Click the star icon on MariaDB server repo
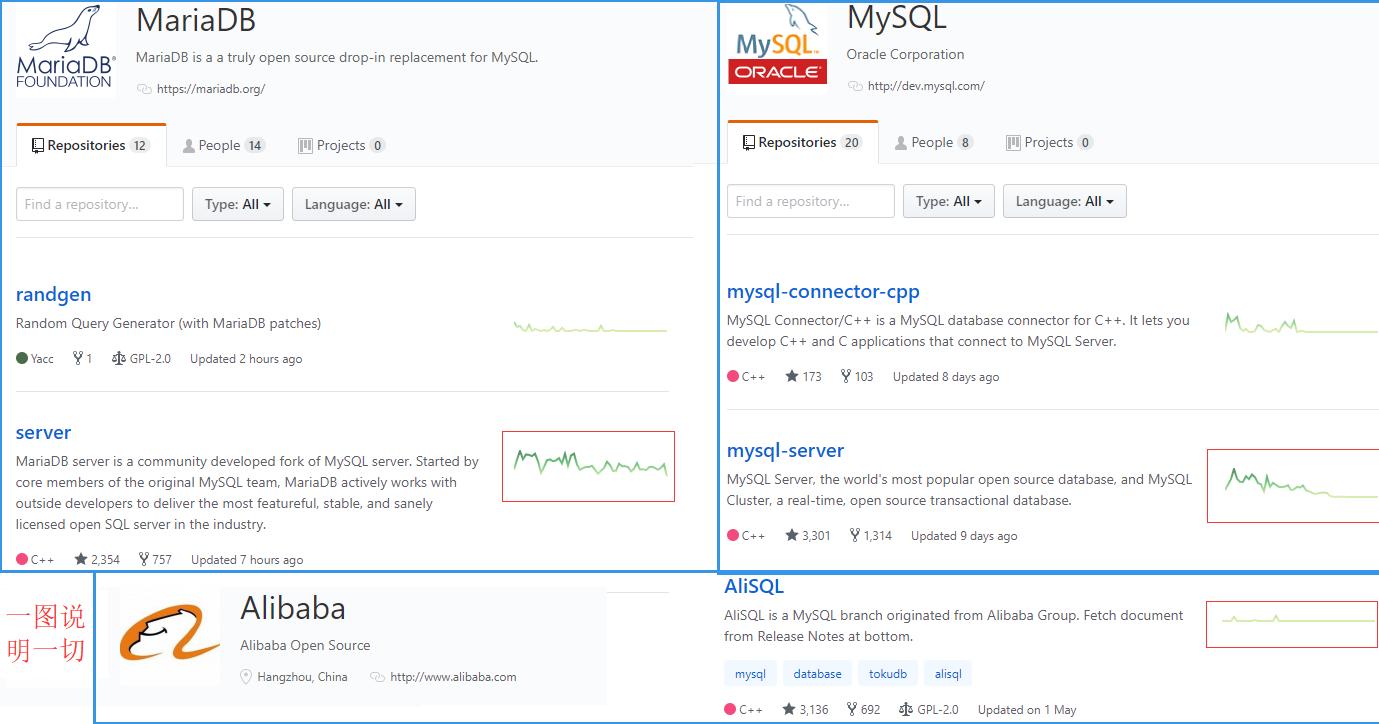Image resolution: width=1379 pixels, height=724 pixels. pos(81,560)
